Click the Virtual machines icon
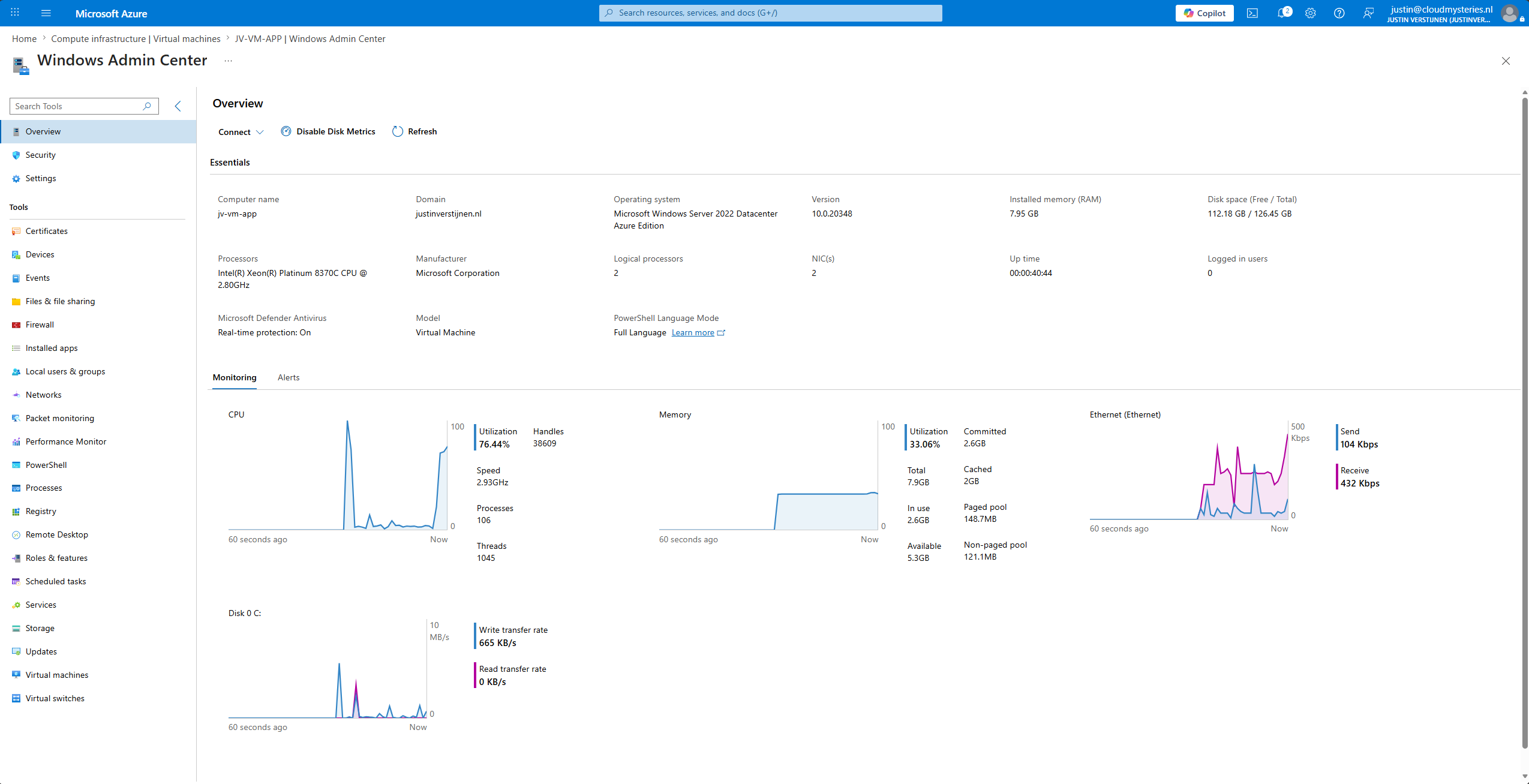The height and width of the screenshot is (784, 1529). (x=16, y=675)
